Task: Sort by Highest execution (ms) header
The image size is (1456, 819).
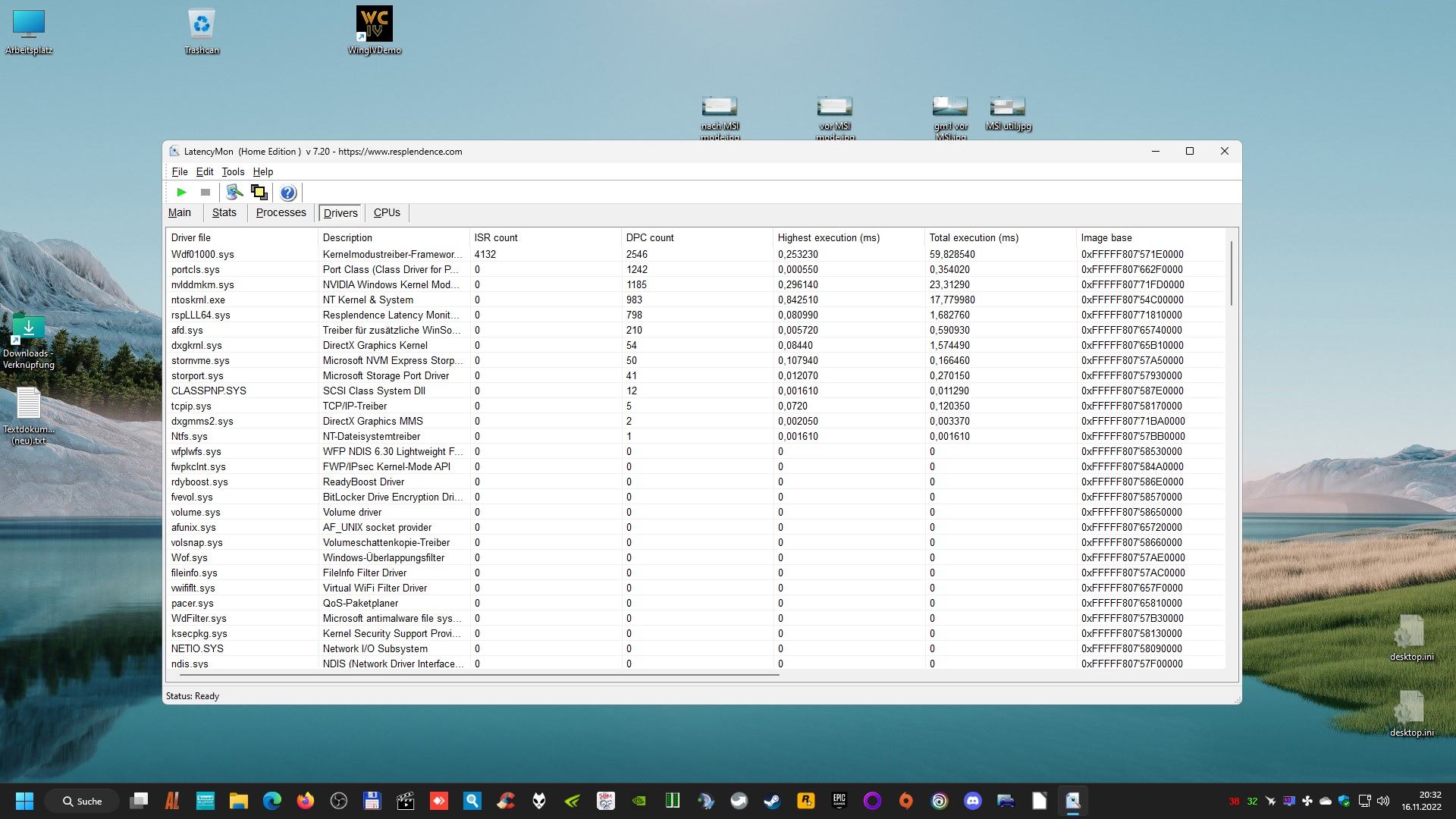Action: [849, 238]
